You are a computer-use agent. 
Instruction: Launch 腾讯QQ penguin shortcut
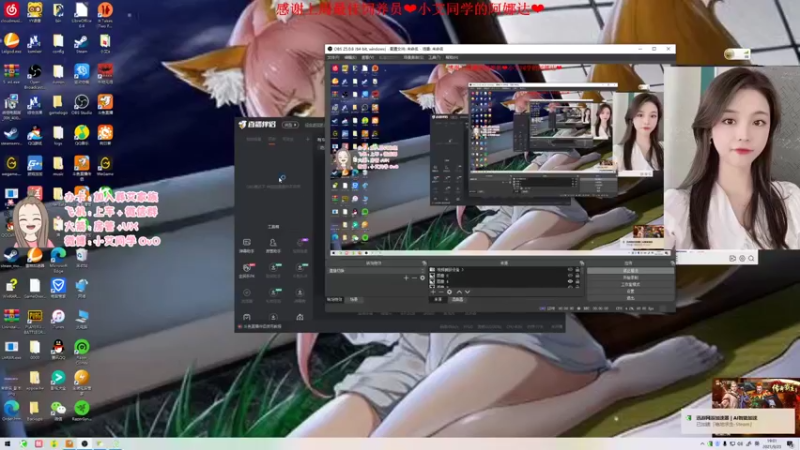(58, 349)
